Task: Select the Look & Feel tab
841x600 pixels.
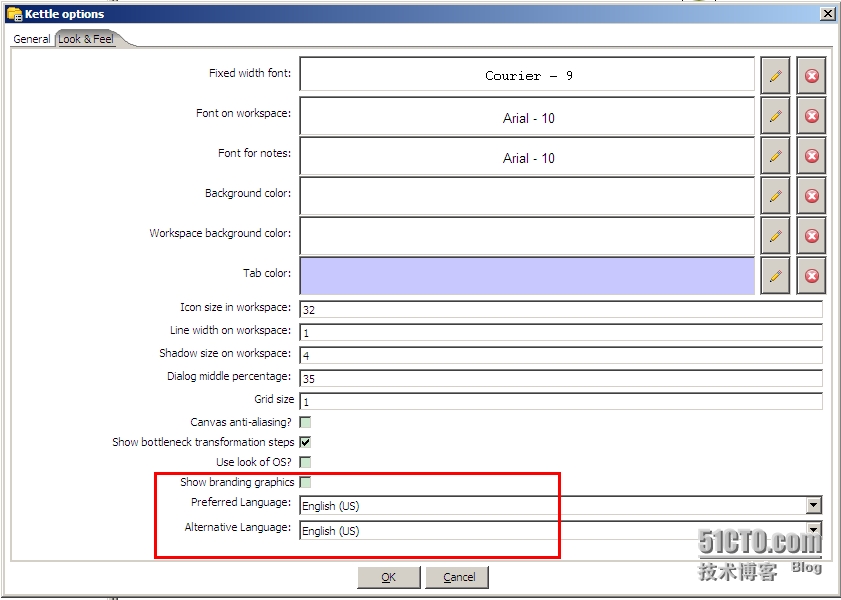Action: (x=86, y=39)
